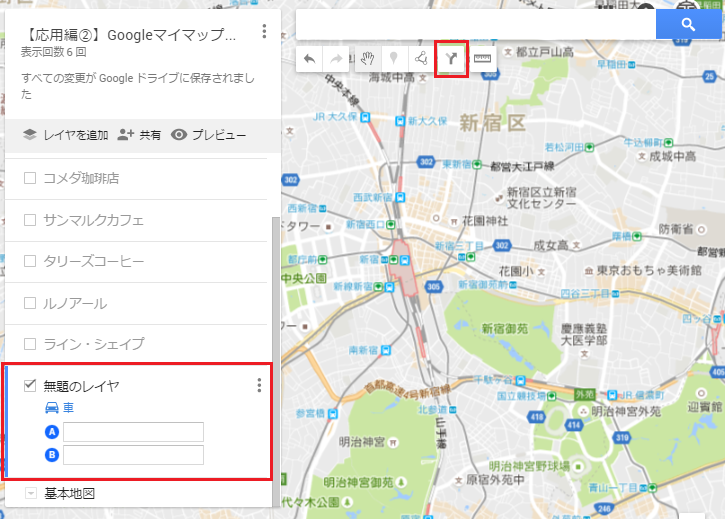The height and width of the screenshot is (519, 725).
Task: Click 花園神社 shrine marker on map
Action: [x=454, y=222]
